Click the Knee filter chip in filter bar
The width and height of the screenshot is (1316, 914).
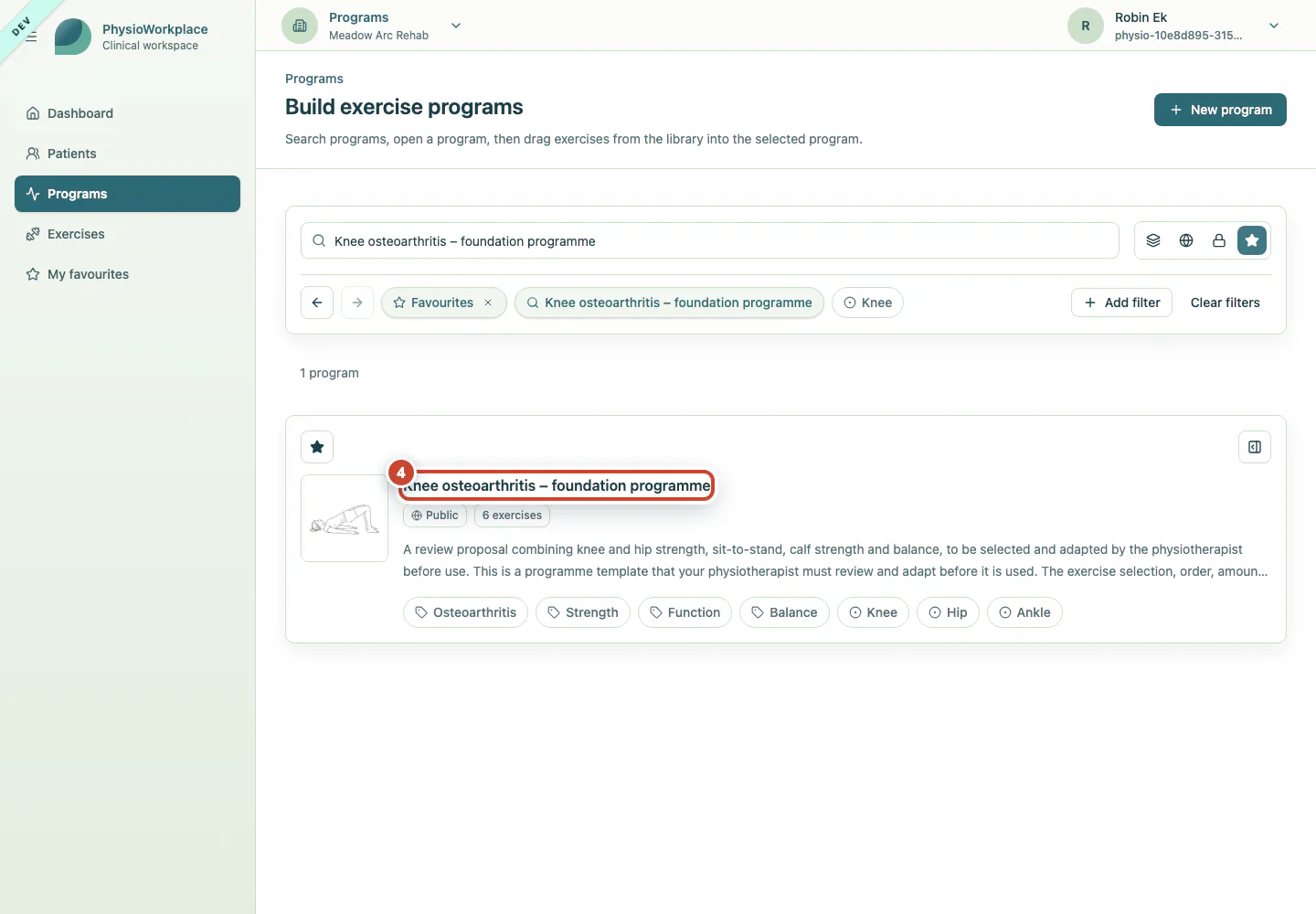(867, 303)
